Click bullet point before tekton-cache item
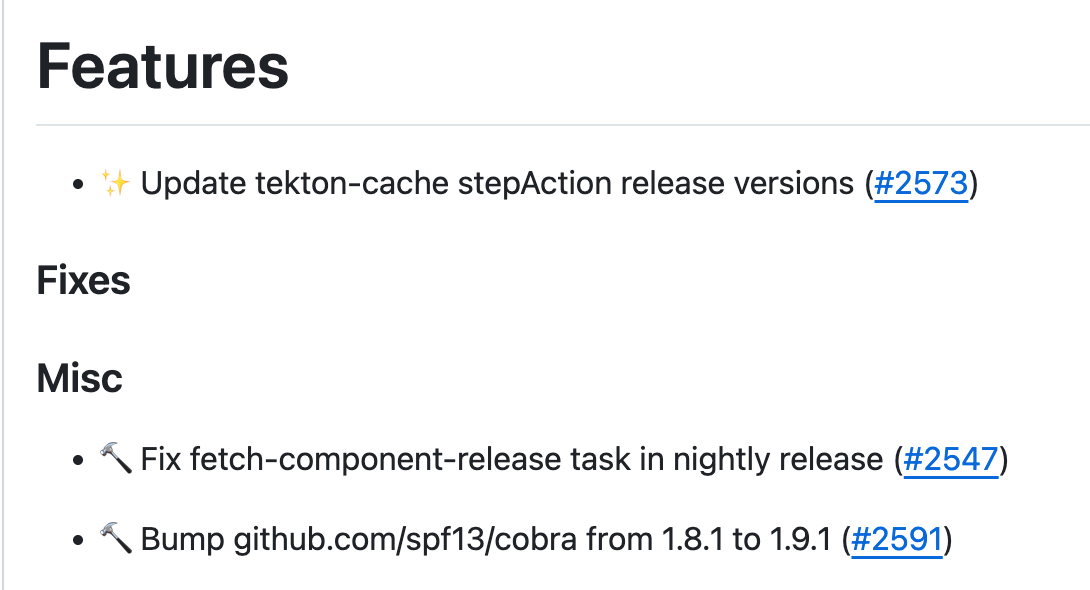The image size is (1090, 590). pos(78,186)
